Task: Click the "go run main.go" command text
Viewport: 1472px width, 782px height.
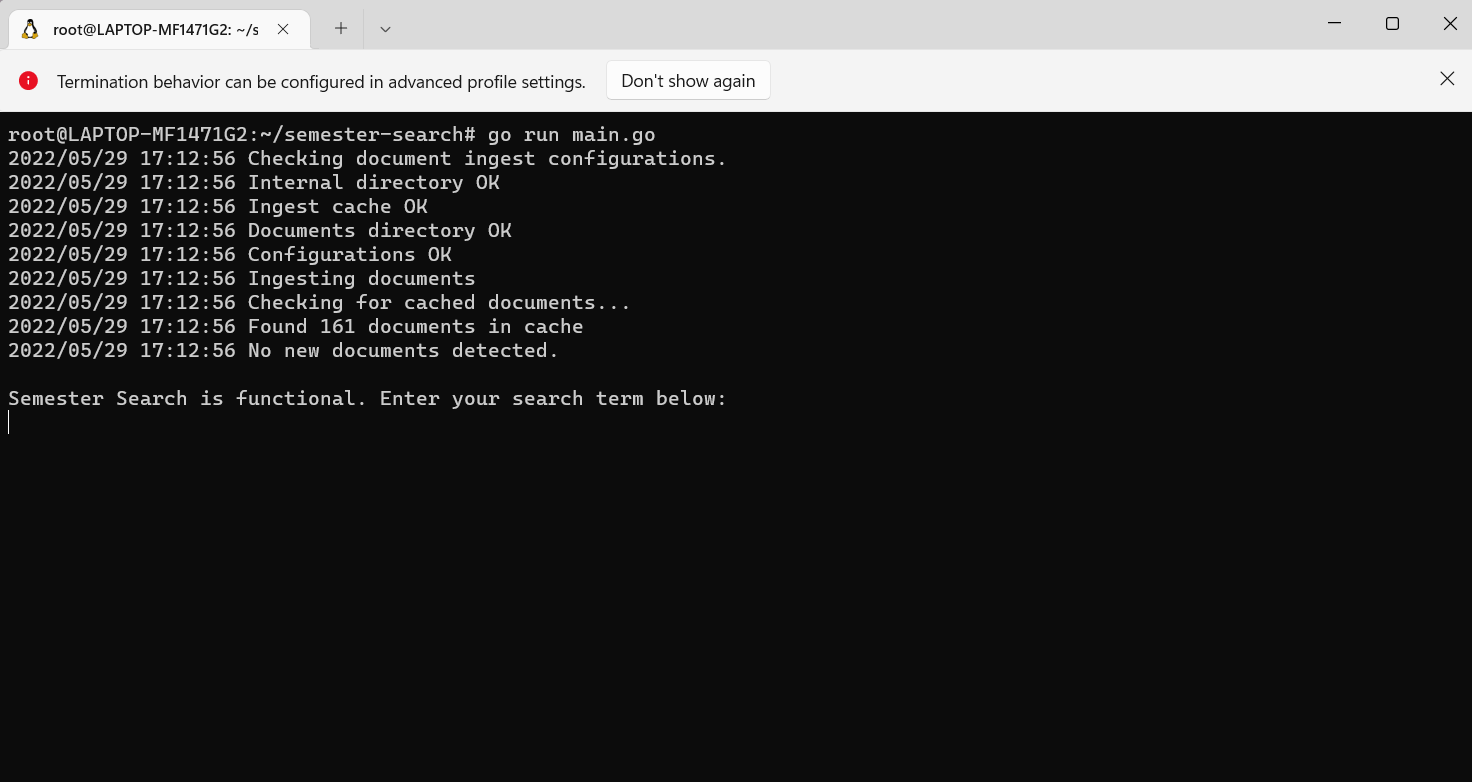Action: pyautogui.click(x=571, y=134)
